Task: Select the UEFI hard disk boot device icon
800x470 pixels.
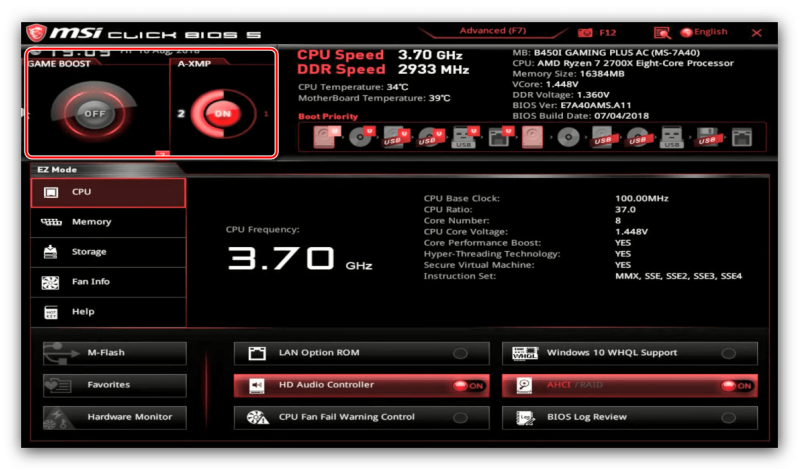Action: (326, 137)
